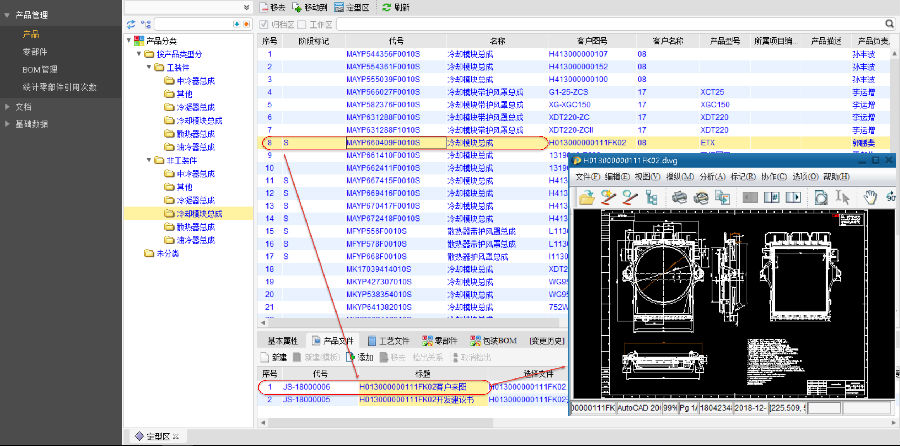Click the copy-pages icon in viewer toolbar
900x446 pixels.
[722, 197]
